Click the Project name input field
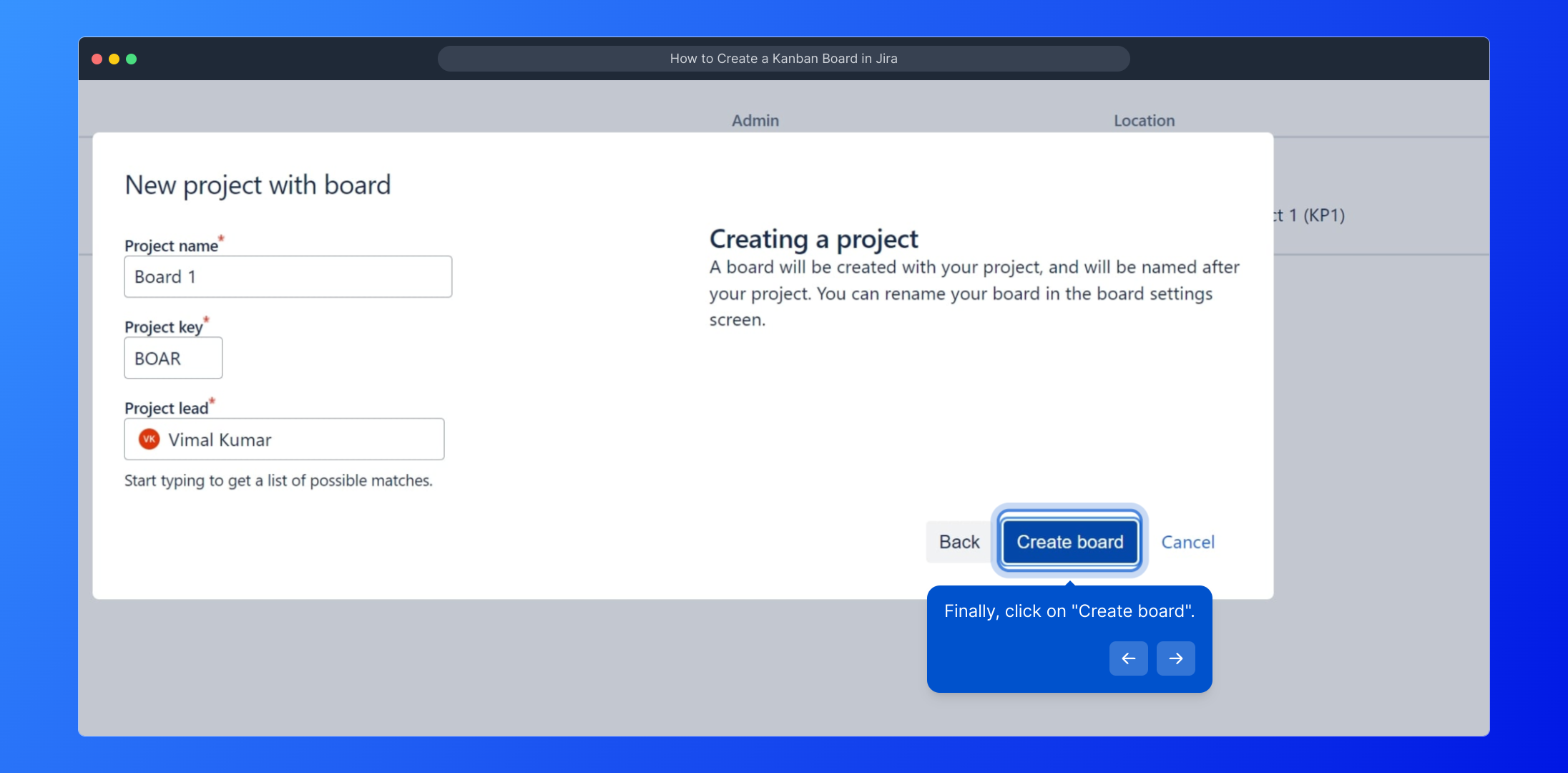This screenshot has width=1568, height=773. (288, 277)
